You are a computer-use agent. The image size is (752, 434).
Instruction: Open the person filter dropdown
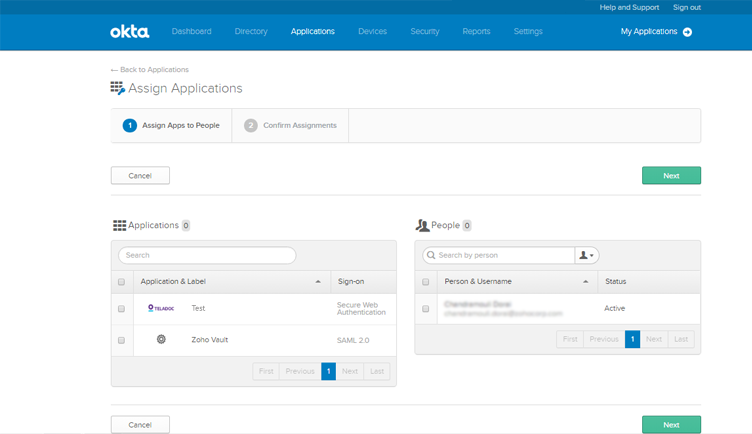coord(587,255)
